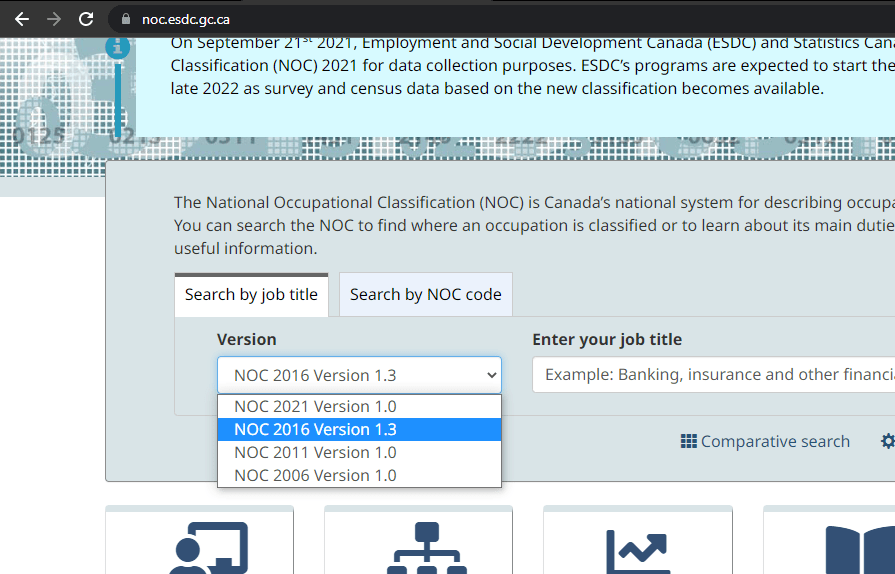Open the person-with-board training card icon

[208, 548]
